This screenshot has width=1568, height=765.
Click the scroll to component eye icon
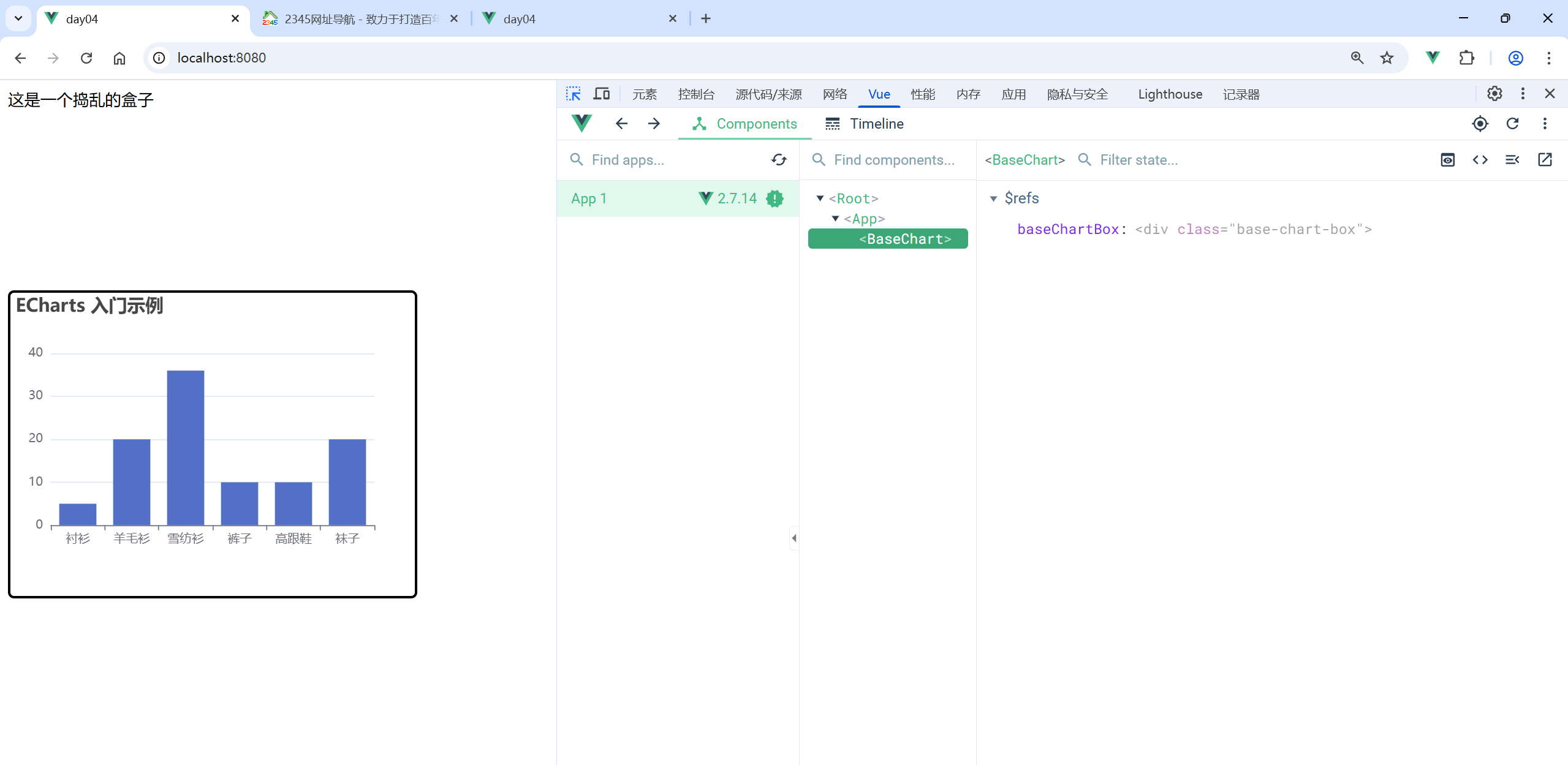pyautogui.click(x=1447, y=160)
